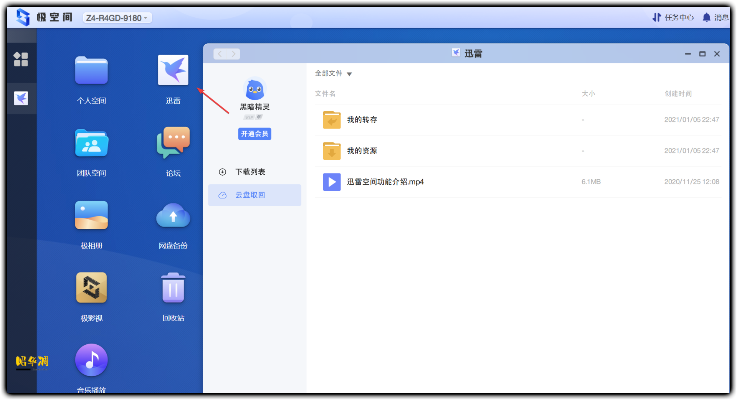Viewport: 737px width, 400px height.
Task: Launch the 迅雷 desktop app
Action: (x=173, y=71)
